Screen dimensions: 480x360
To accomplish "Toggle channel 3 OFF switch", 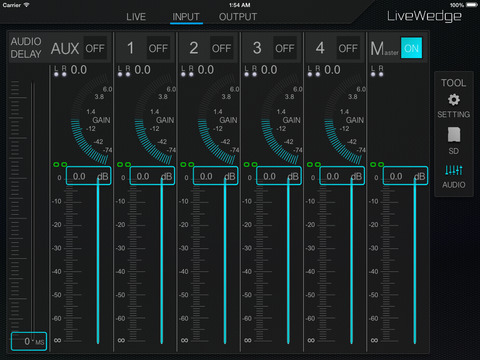I will tap(285, 48).
